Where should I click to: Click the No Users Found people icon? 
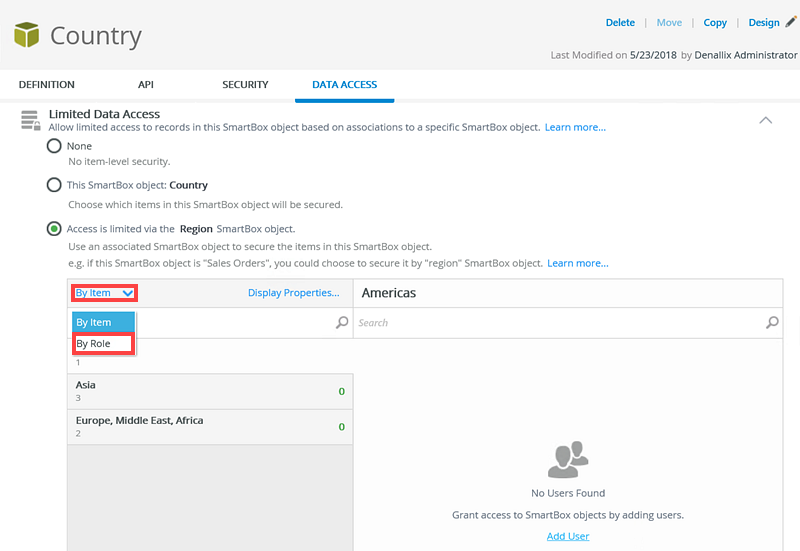[x=568, y=460]
